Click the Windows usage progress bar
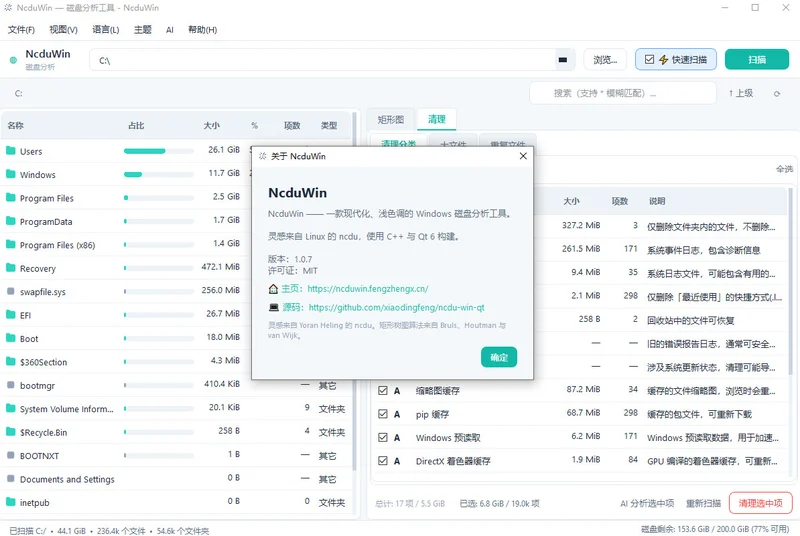The width and height of the screenshot is (800, 536). click(x=159, y=174)
